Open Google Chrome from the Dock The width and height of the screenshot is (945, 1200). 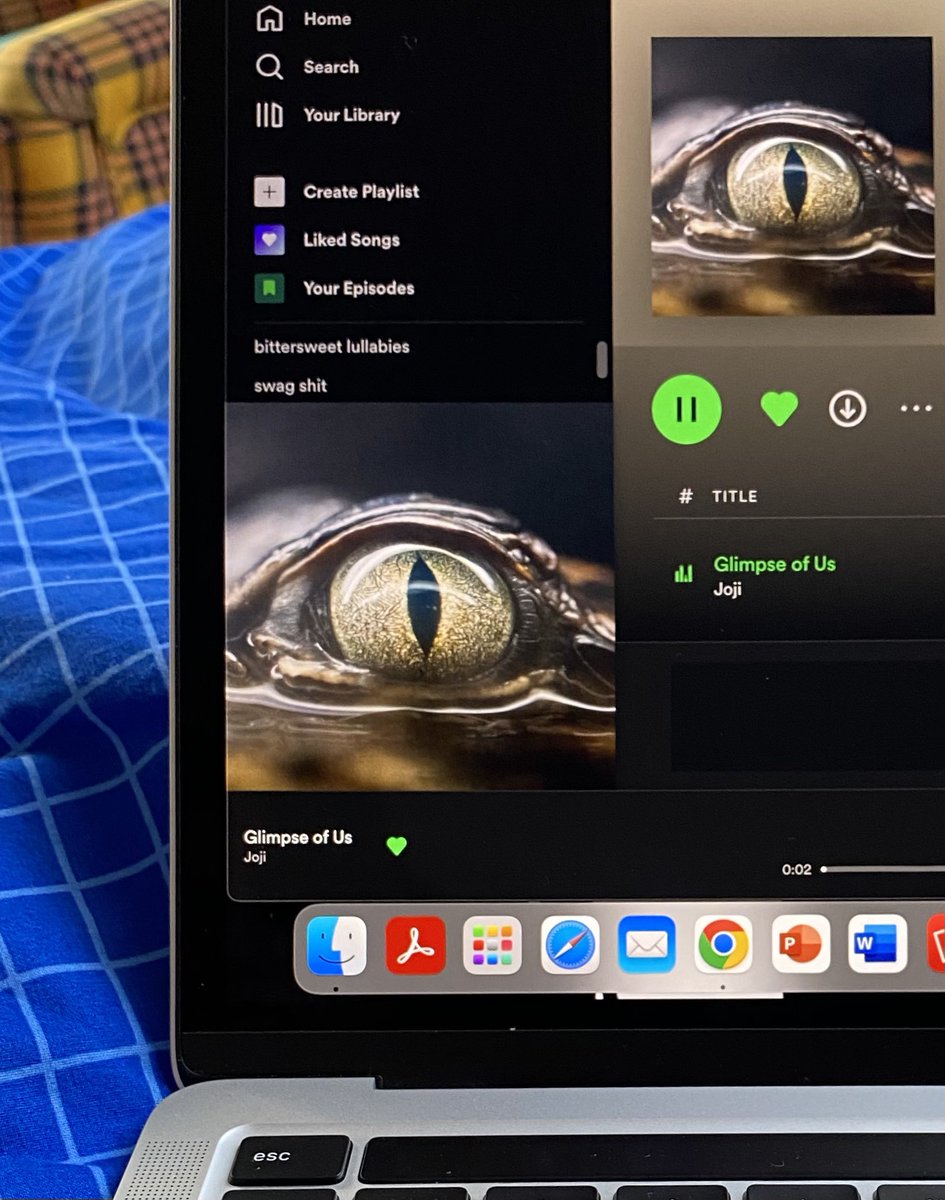coord(724,945)
